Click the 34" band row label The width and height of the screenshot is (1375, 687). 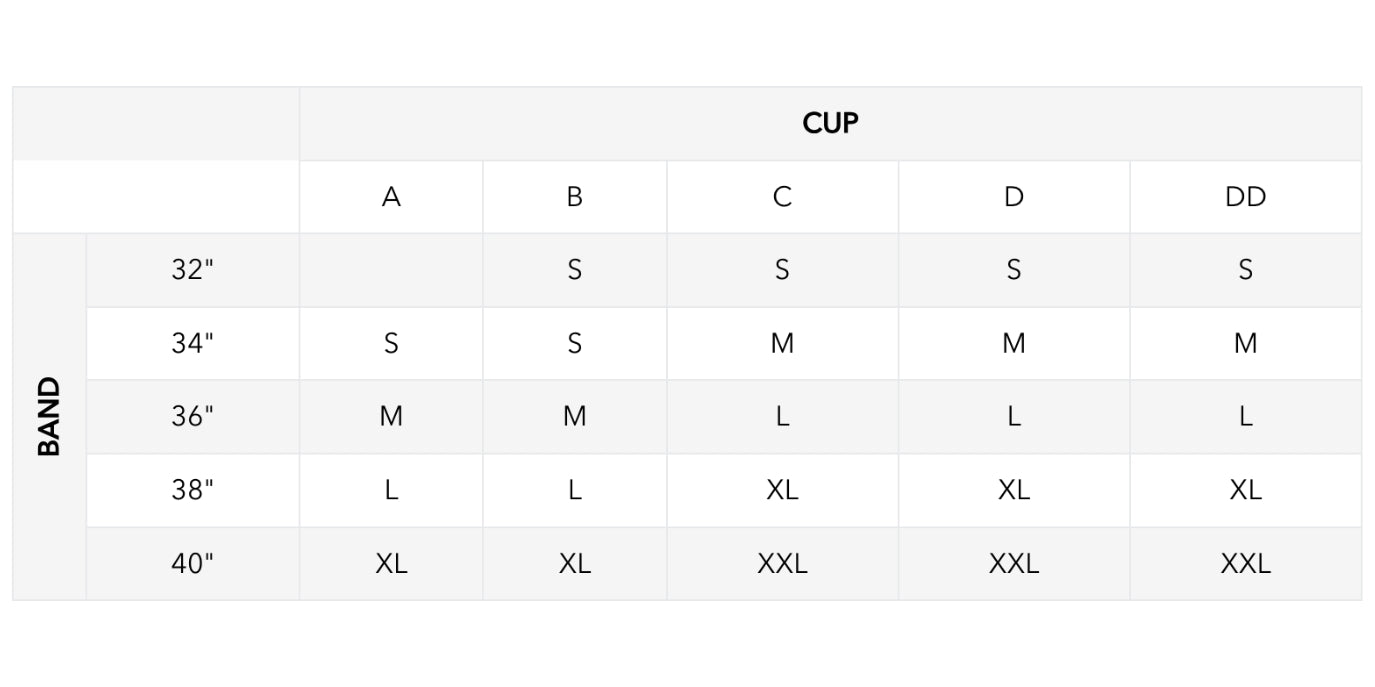coord(192,343)
